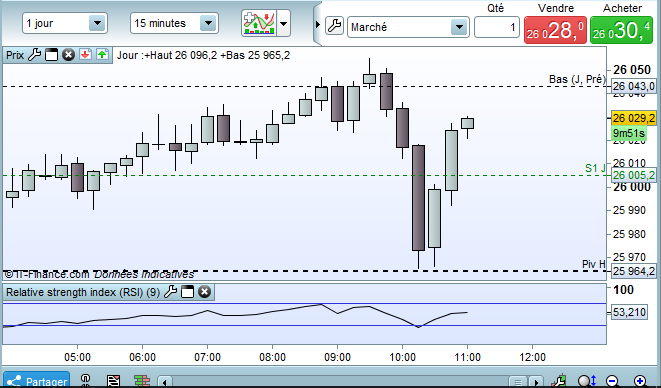Click green up-arrow buy icon in Prix panel
This screenshot has height=388, width=661.
pos(102,54)
